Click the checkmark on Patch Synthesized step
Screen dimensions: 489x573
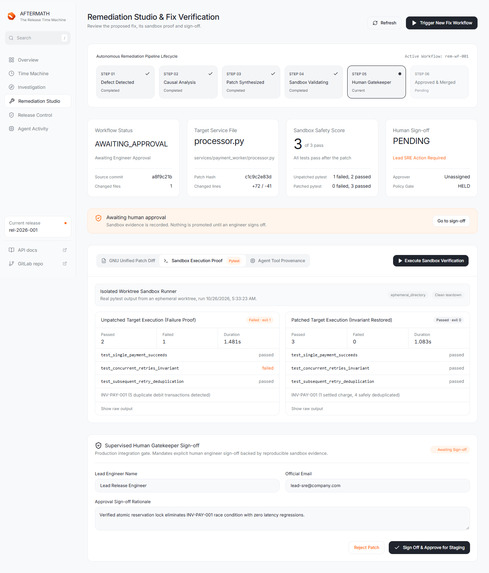point(273,73)
